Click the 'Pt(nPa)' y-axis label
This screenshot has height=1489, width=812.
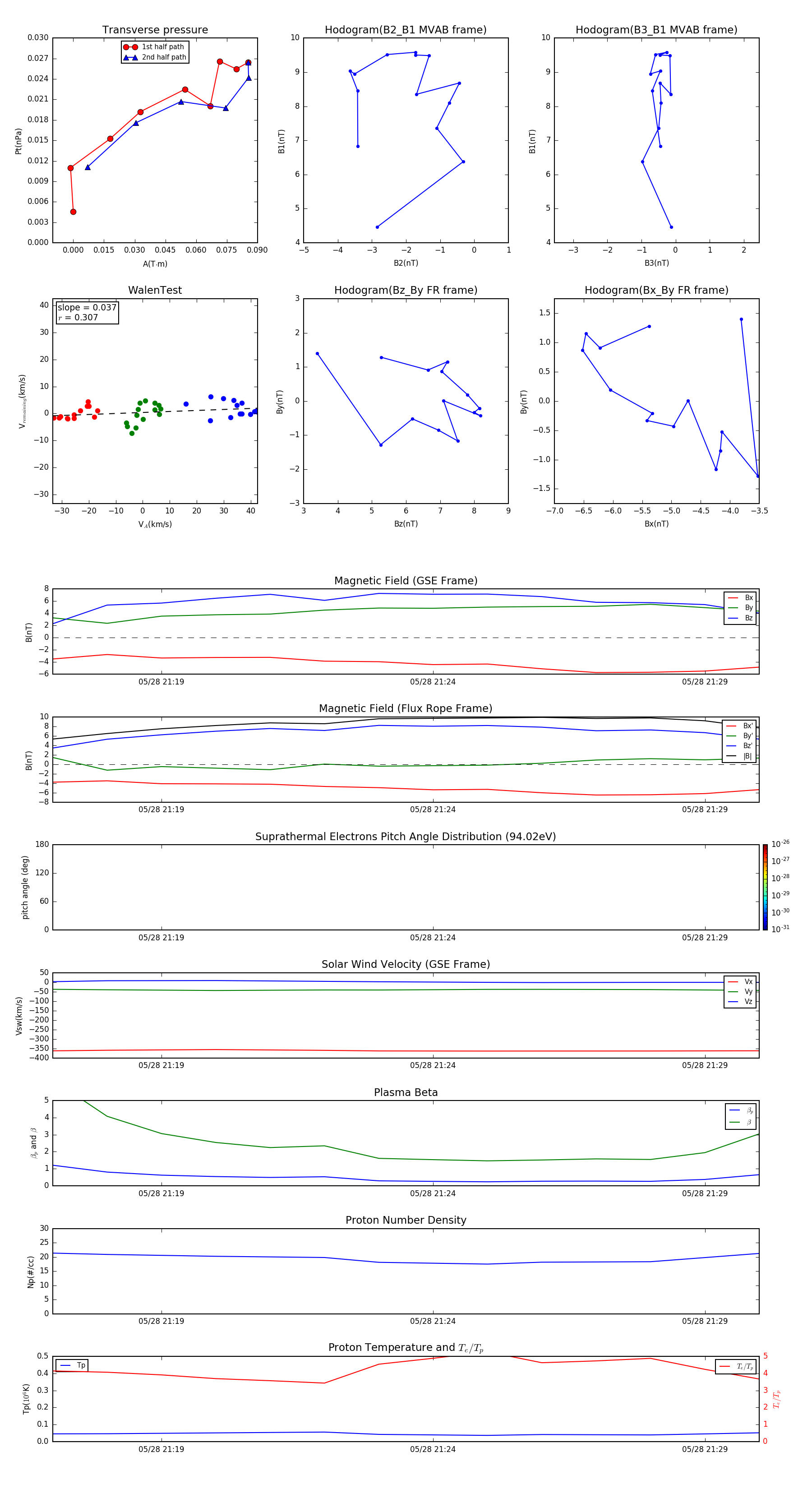tap(18, 141)
